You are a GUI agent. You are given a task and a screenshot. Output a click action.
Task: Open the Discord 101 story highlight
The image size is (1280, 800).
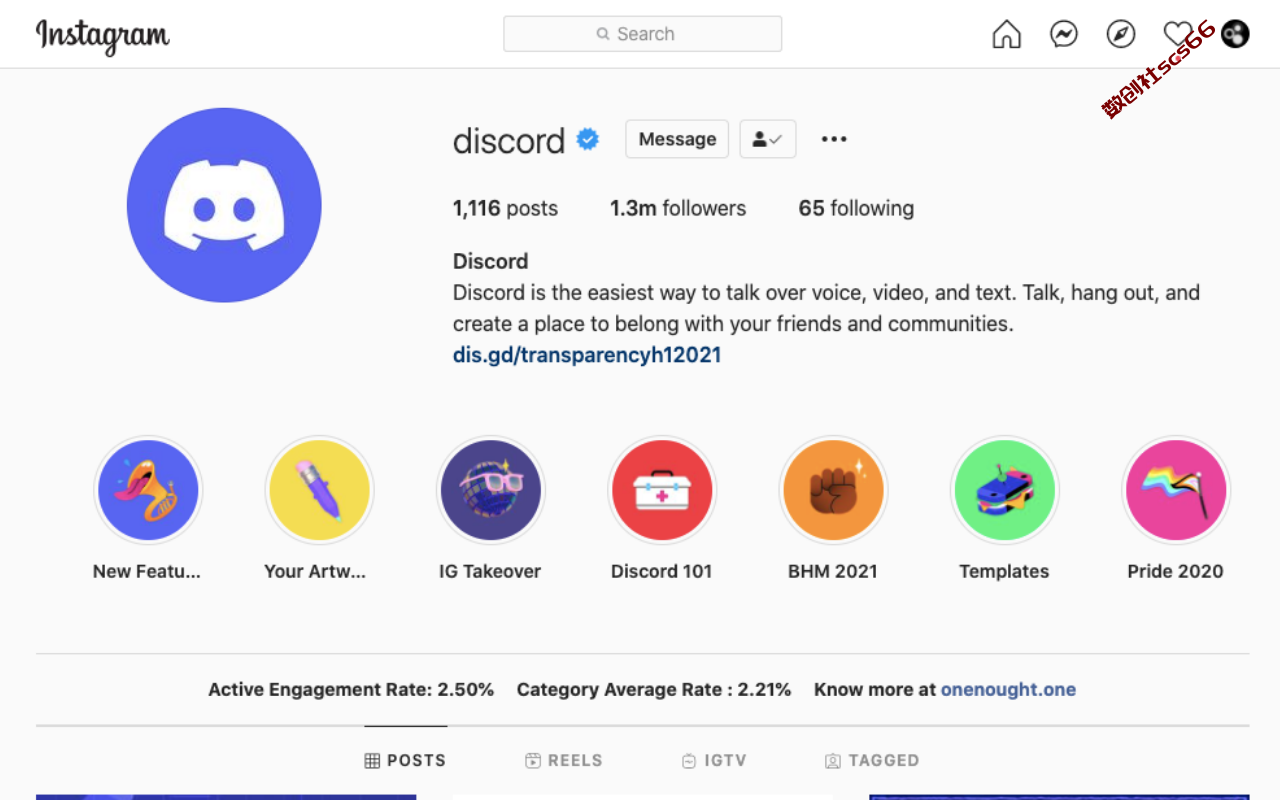pyautogui.click(x=662, y=490)
